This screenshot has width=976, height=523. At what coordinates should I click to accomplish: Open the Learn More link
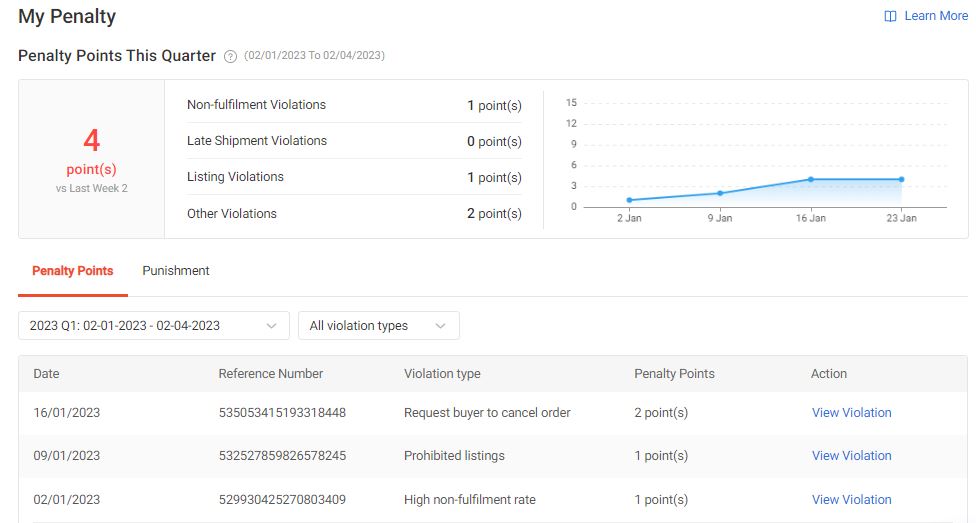(x=936, y=16)
